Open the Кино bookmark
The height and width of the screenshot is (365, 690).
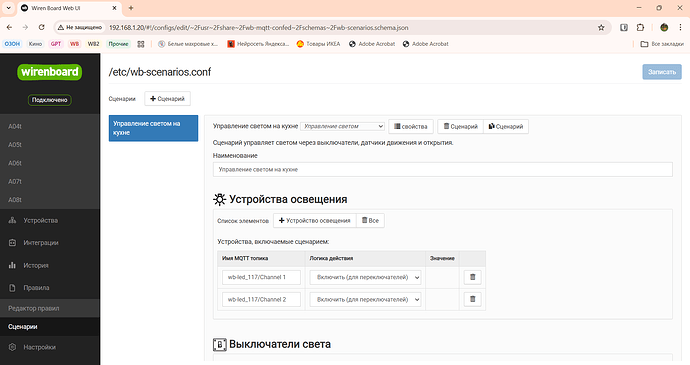35,44
